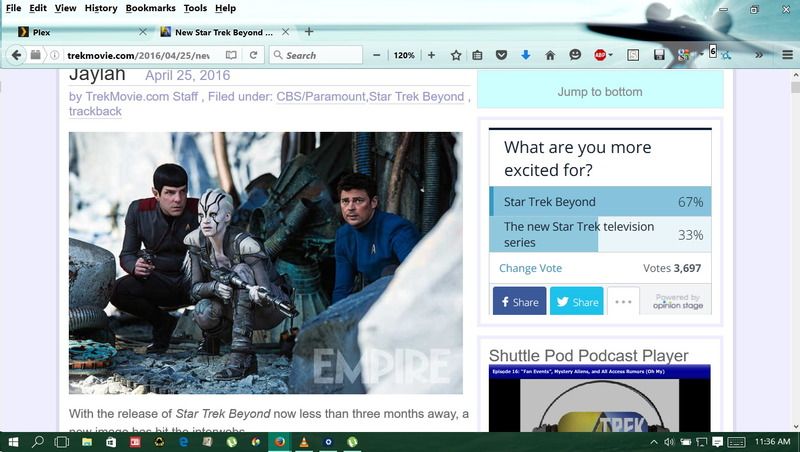Open VLC media player from taskbar

[x=304, y=442]
